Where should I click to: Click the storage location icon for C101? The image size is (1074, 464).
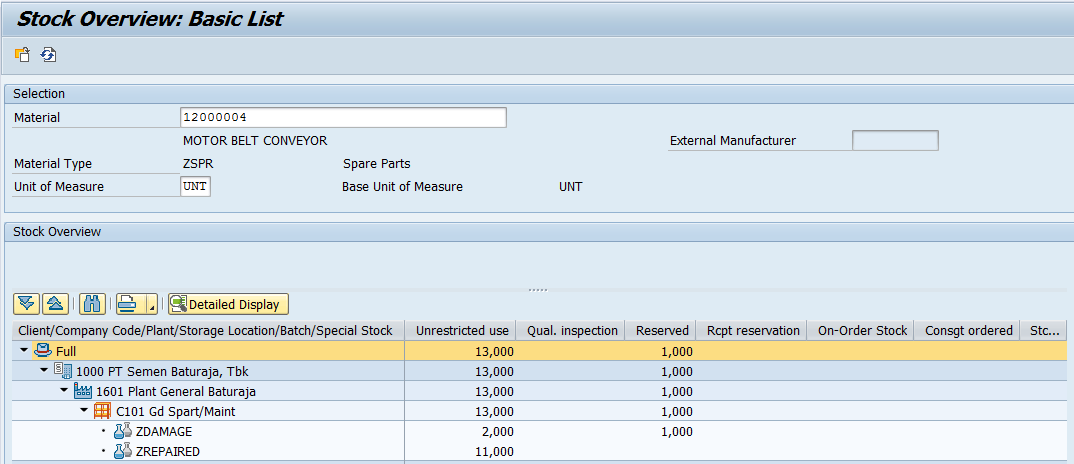(102, 411)
